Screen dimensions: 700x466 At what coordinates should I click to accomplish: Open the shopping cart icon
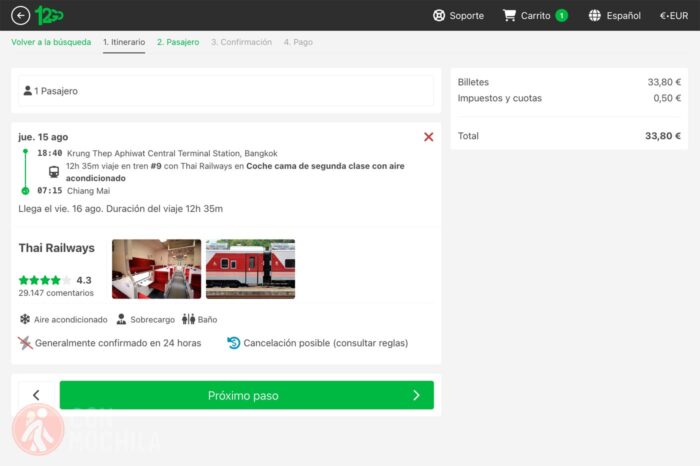tap(509, 16)
